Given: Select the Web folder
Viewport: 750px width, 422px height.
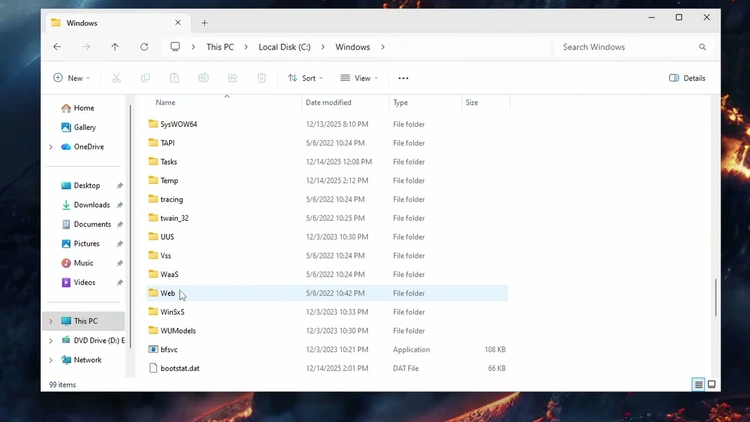Looking at the screenshot, I should (327, 293).
